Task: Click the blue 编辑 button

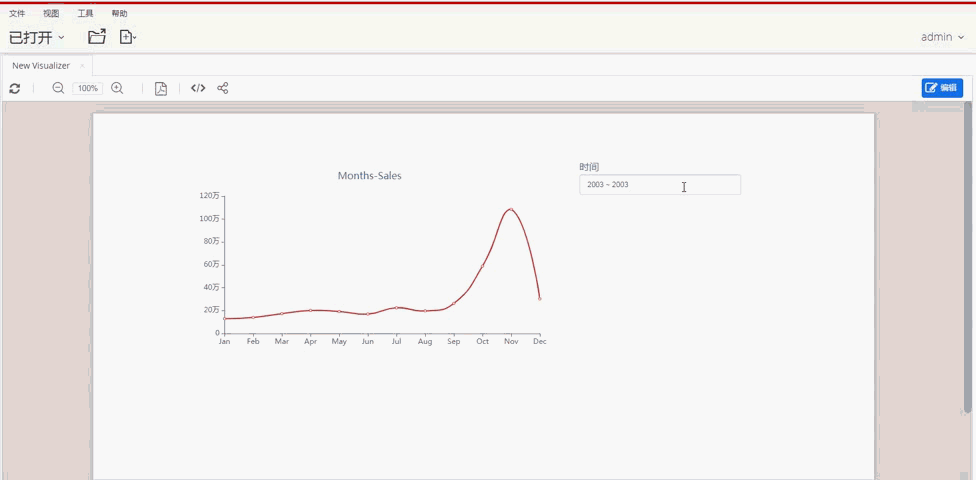Action: [942, 88]
